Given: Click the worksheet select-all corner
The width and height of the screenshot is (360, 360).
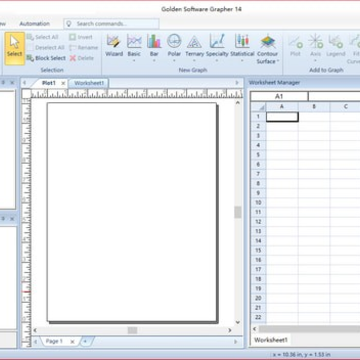Looking at the screenshot, I should (259, 107).
